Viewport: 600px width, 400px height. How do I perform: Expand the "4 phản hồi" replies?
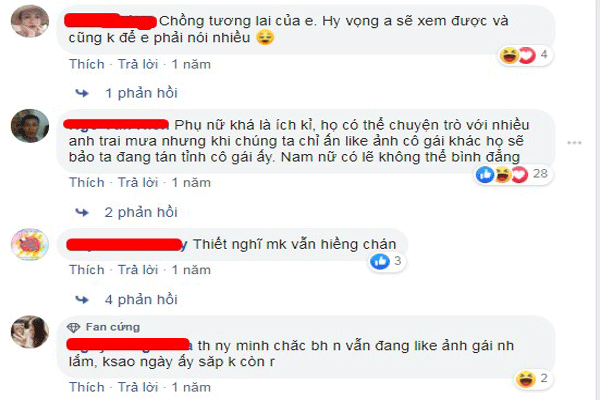click(141, 299)
